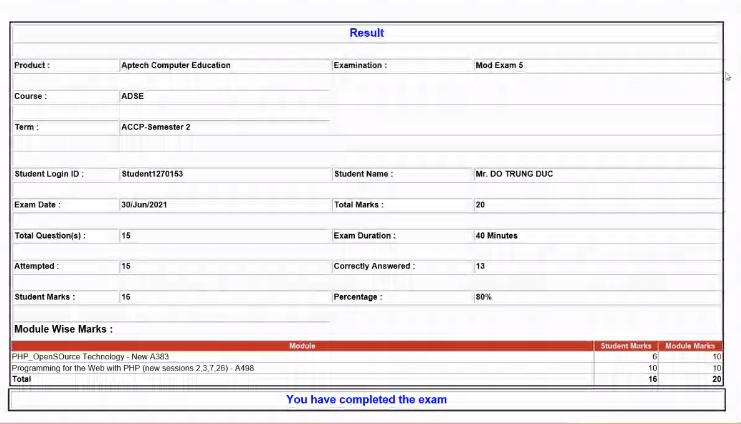Select the 'Student Name :' label
The width and height of the screenshot is (741, 424).
click(363, 174)
